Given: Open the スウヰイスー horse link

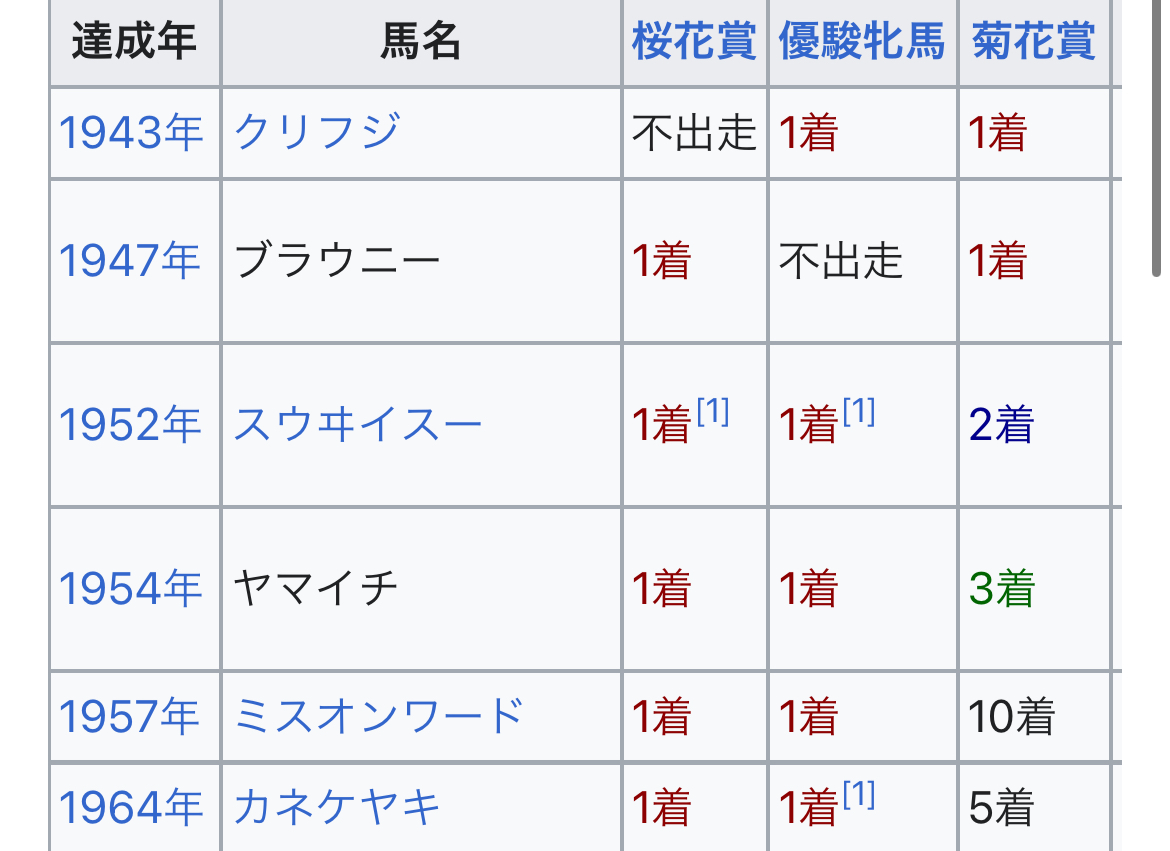Looking at the screenshot, I should (x=358, y=425).
